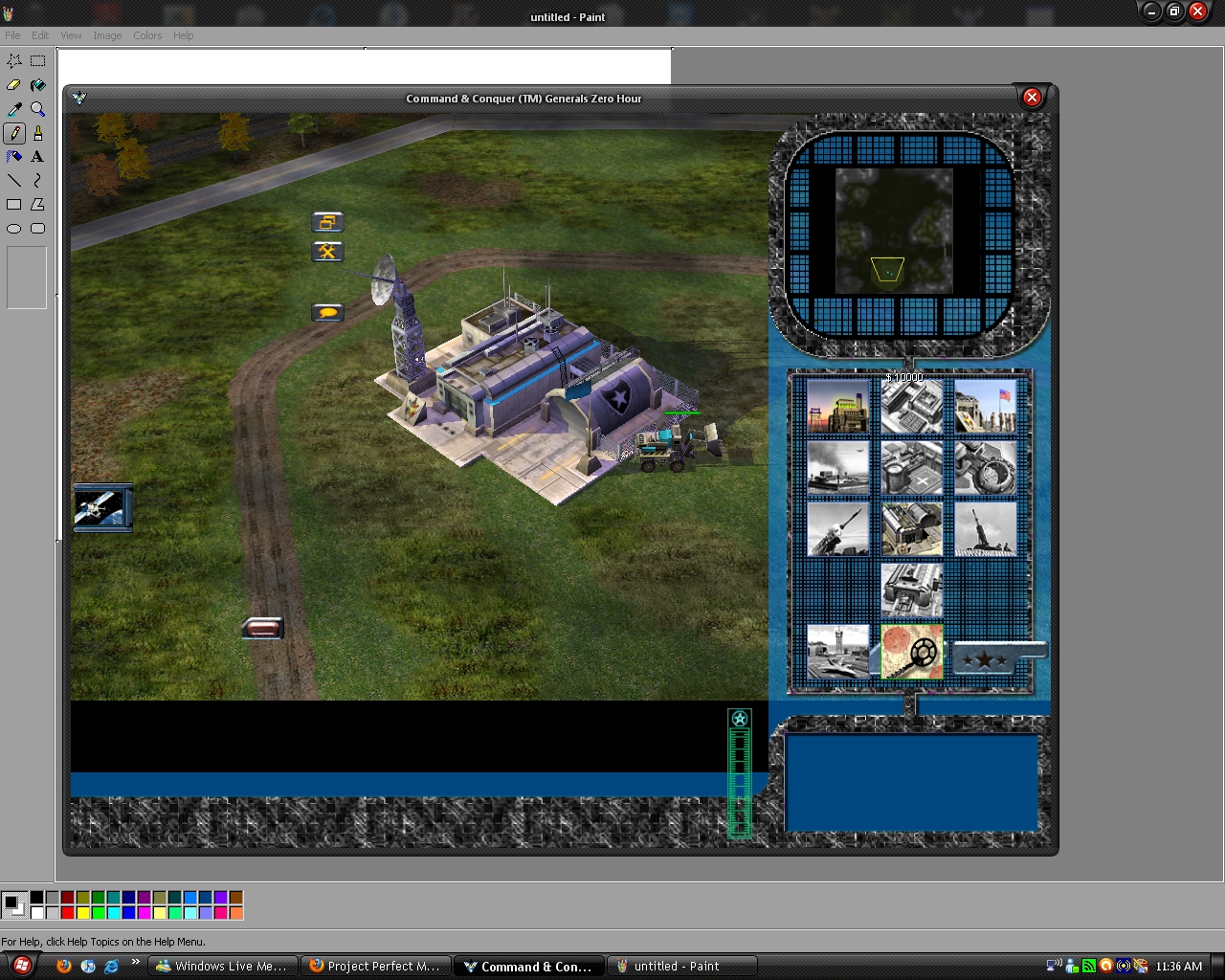Pick the brown color swatch
1225x980 pixels.
point(235,898)
